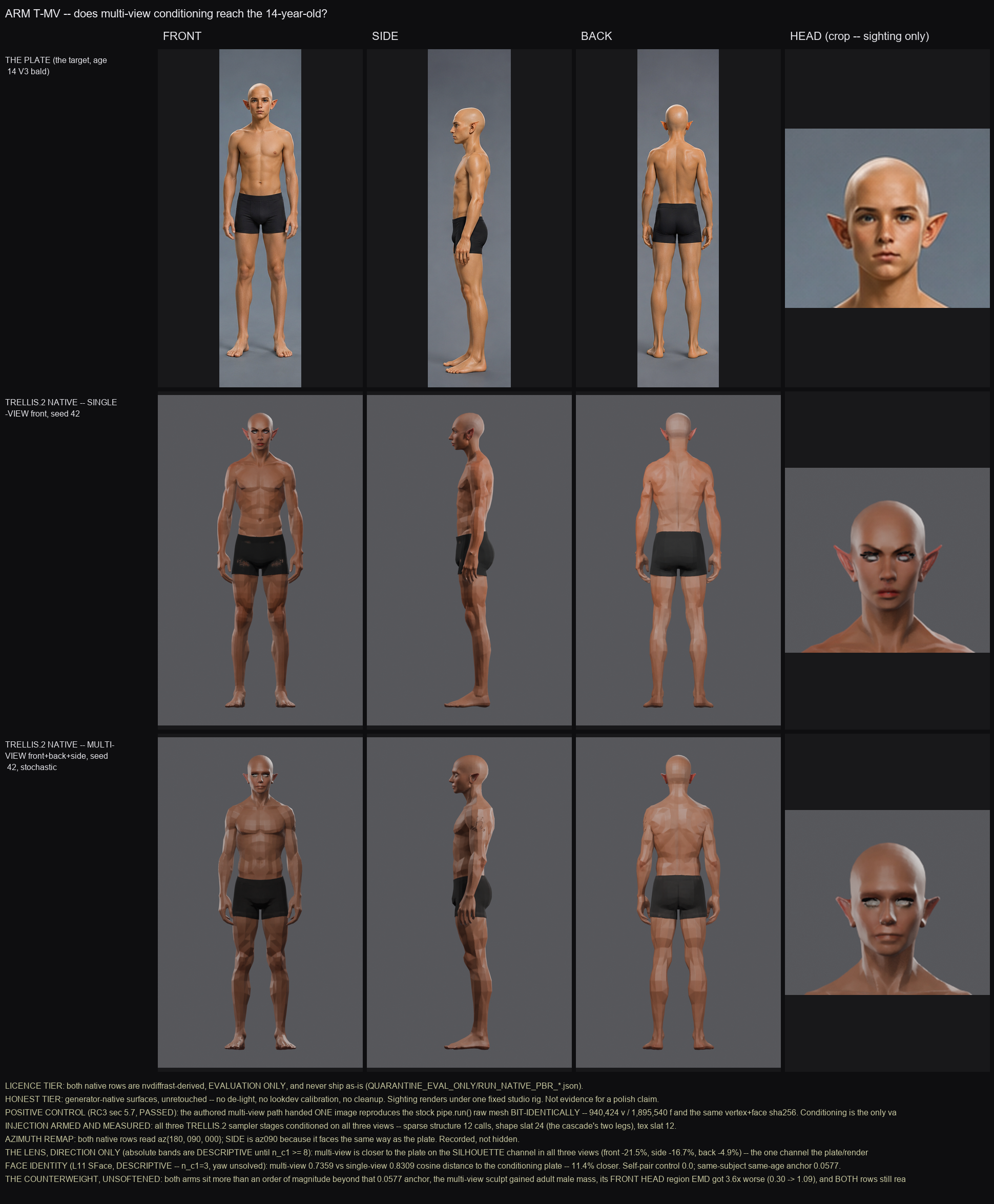Select the row label 'TRELLIS.2 NATIVE -- MULTI-VIEW front+back+side'
Screen dimensions: 994x1204
click(x=59, y=756)
